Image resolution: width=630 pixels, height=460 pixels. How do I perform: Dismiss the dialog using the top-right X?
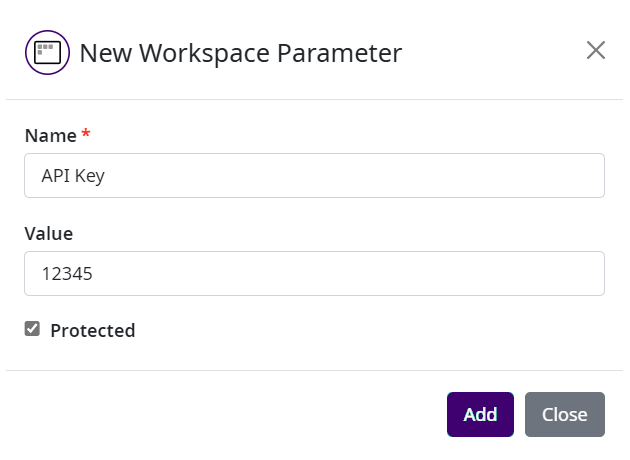(x=596, y=50)
